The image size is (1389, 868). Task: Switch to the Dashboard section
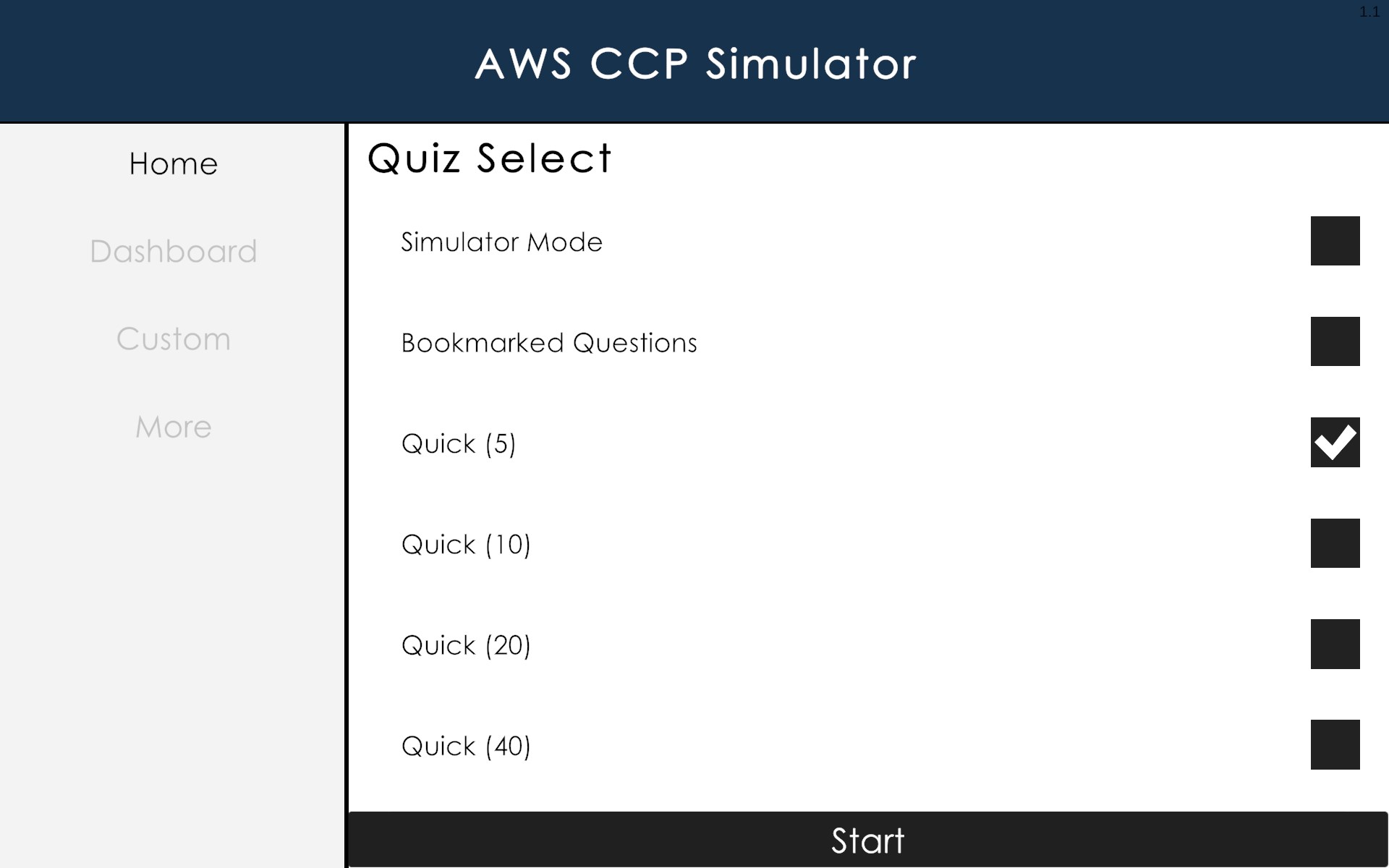click(x=173, y=252)
